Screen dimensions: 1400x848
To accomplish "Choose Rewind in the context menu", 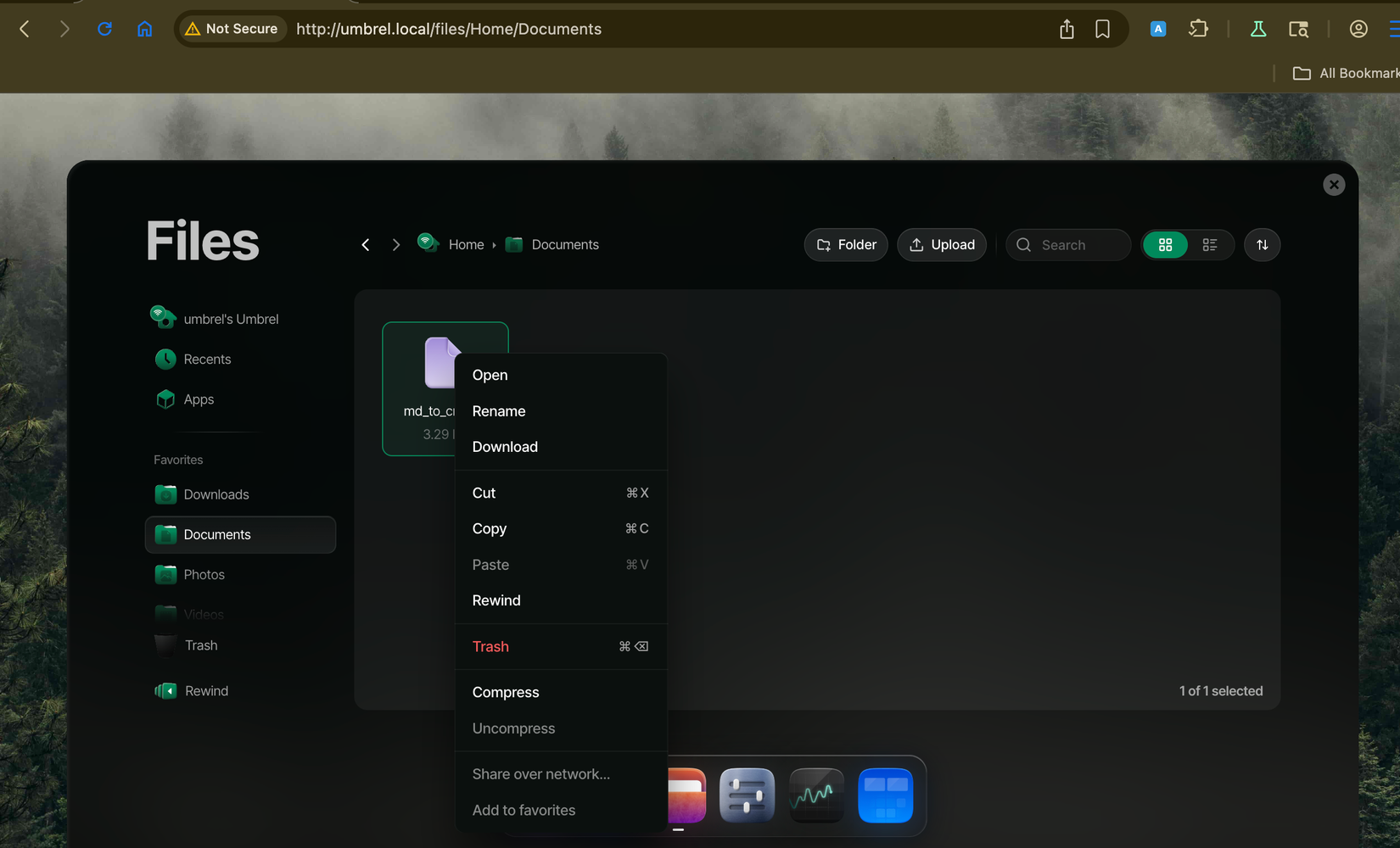I will (x=560, y=600).
